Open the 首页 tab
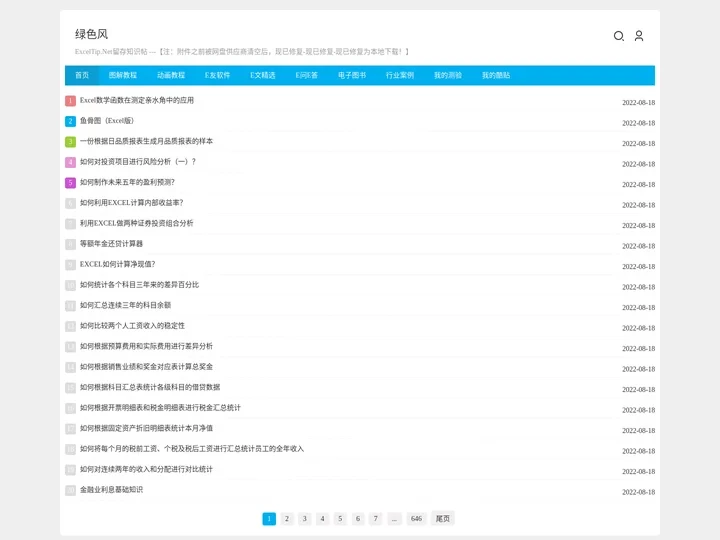This screenshot has width=720, height=540. (x=82, y=75)
